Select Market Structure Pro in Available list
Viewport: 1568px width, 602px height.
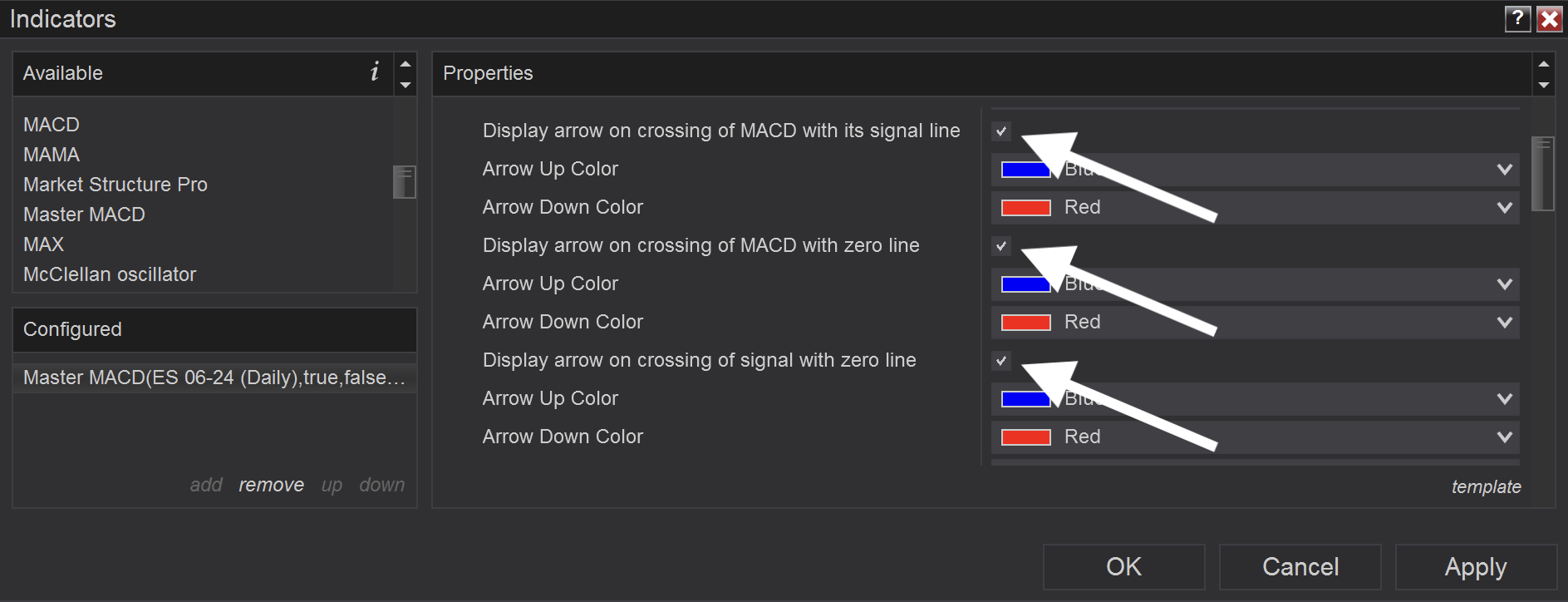coord(116,185)
